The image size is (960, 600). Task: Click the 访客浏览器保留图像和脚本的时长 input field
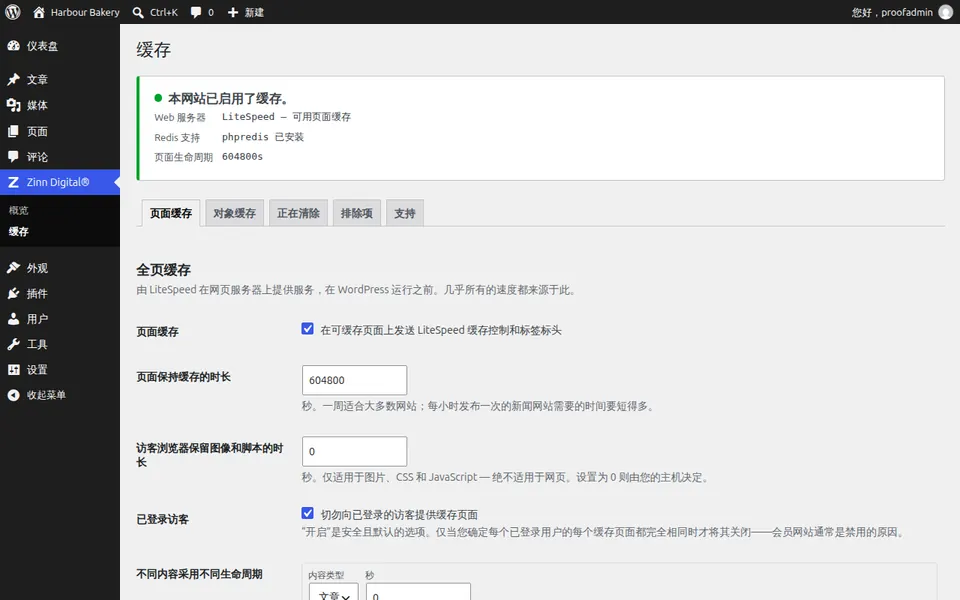[x=354, y=451]
